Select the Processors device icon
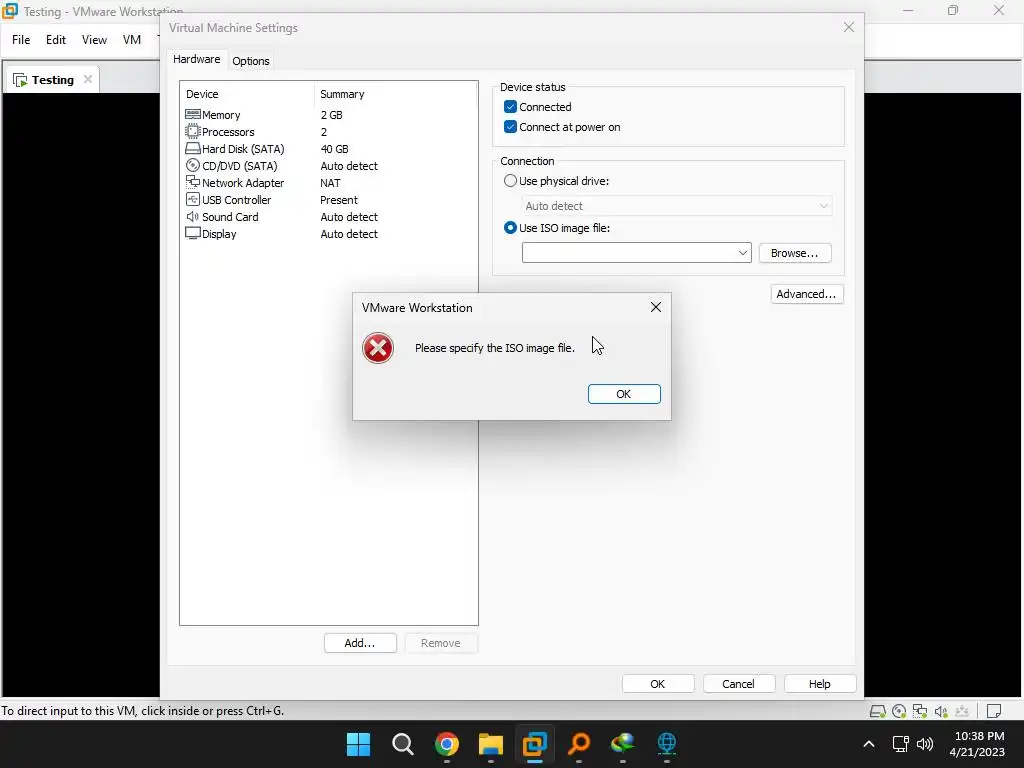The width and height of the screenshot is (1024, 768). click(x=193, y=131)
